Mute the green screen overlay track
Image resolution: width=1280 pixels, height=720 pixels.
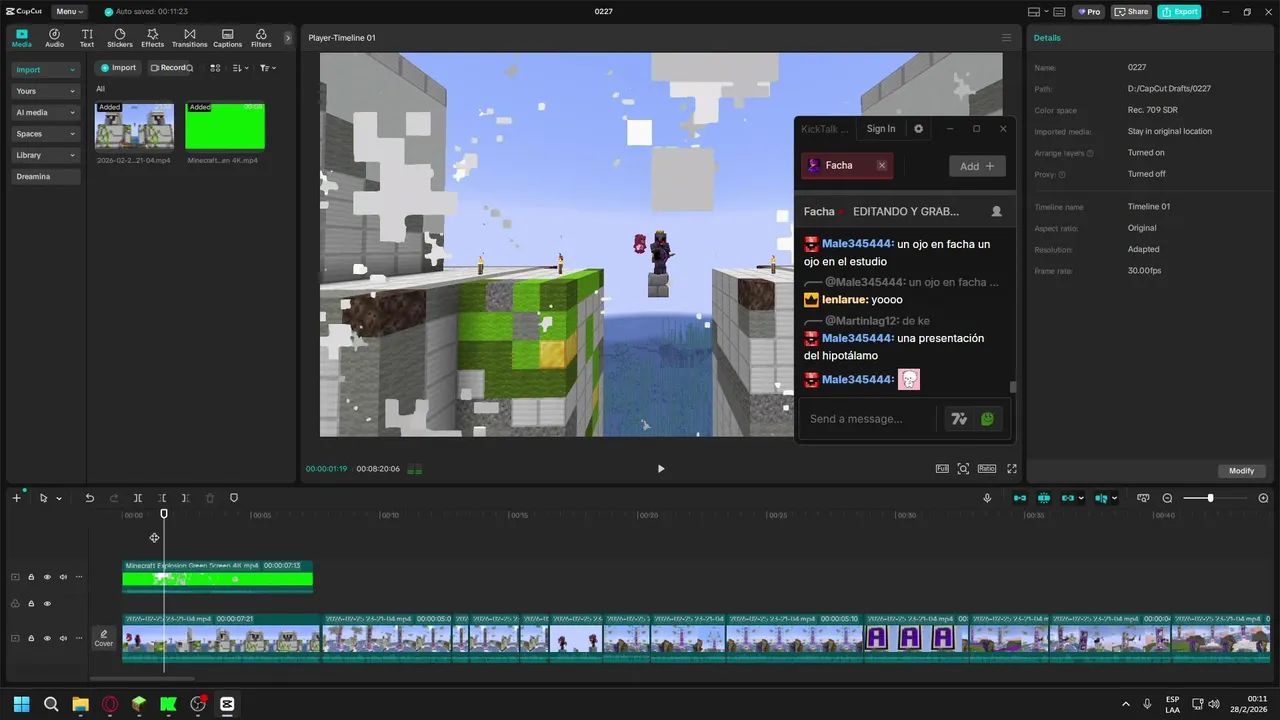(x=63, y=577)
